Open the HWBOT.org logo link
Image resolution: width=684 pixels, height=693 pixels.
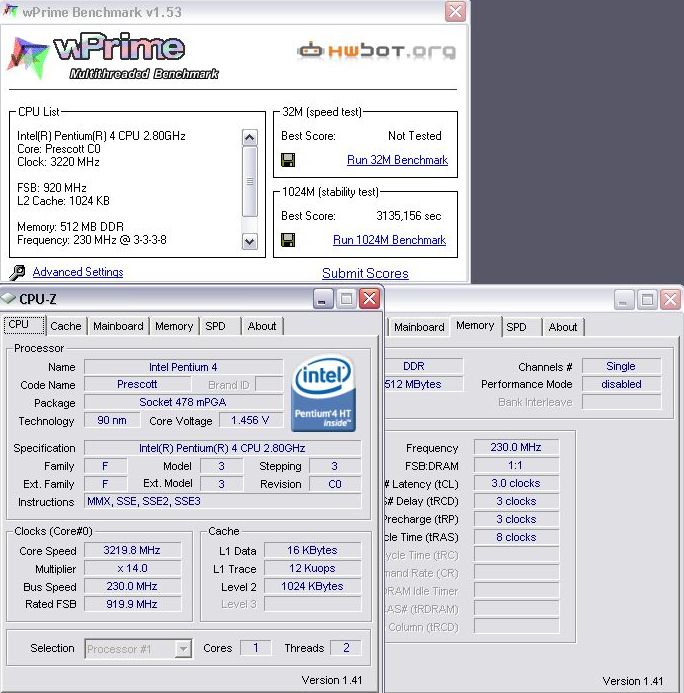pos(376,51)
